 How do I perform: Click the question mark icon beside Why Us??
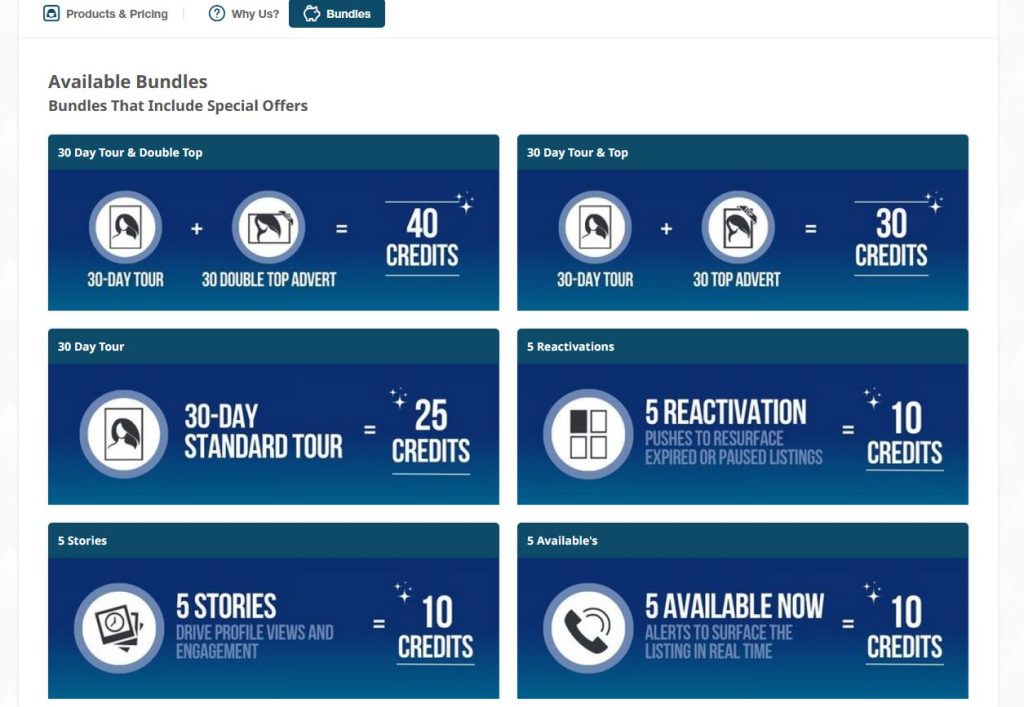[x=217, y=14]
